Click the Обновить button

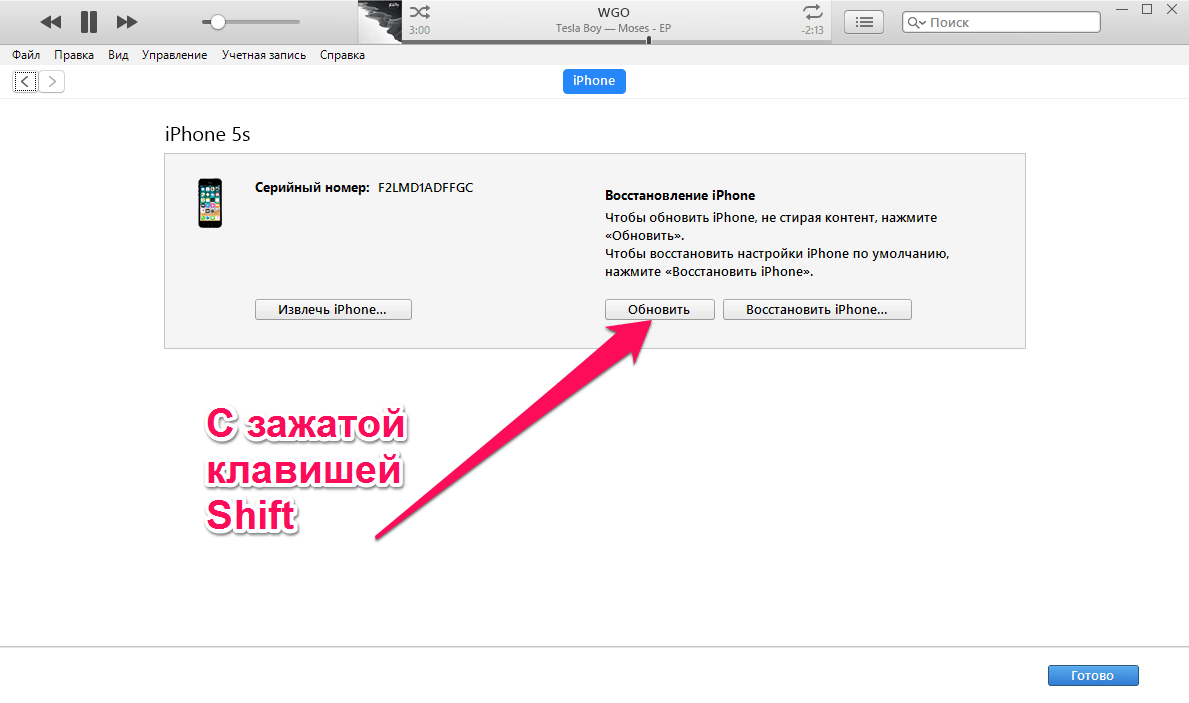coord(659,310)
